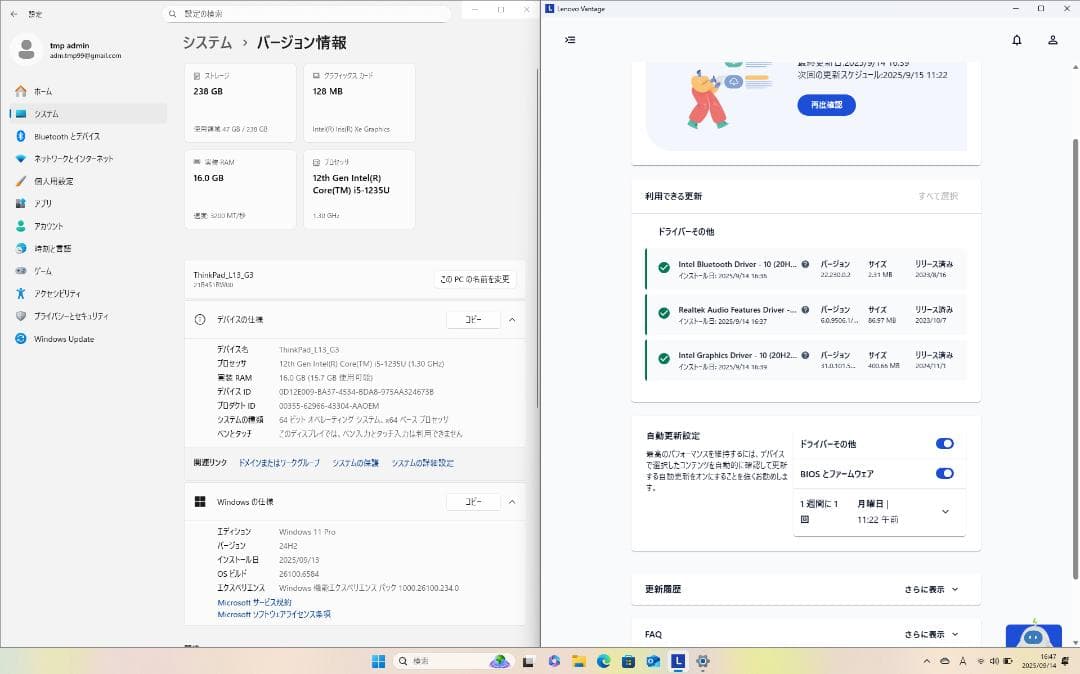Open the Lenovo Vantage navigation menu icon
Image resolution: width=1080 pixels, height=674 pixels.
coord(569,38)
